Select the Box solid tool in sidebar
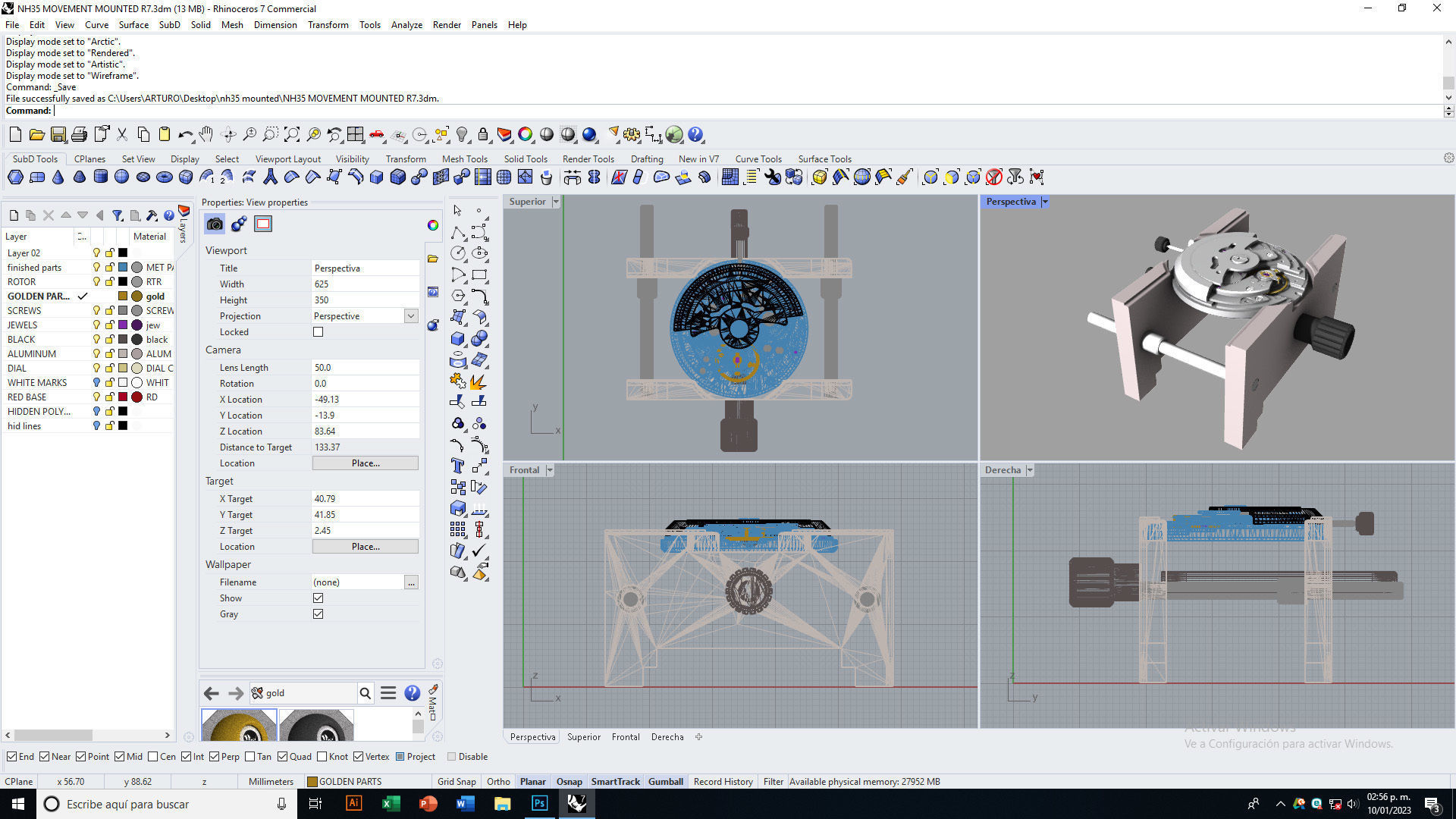The image size is (1456, 819). coord(458,338)
